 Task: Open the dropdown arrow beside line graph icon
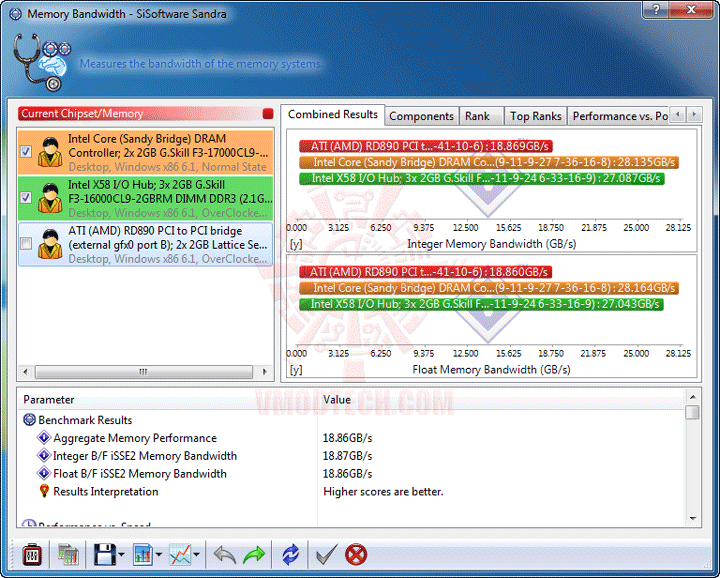tap(197, 555)
